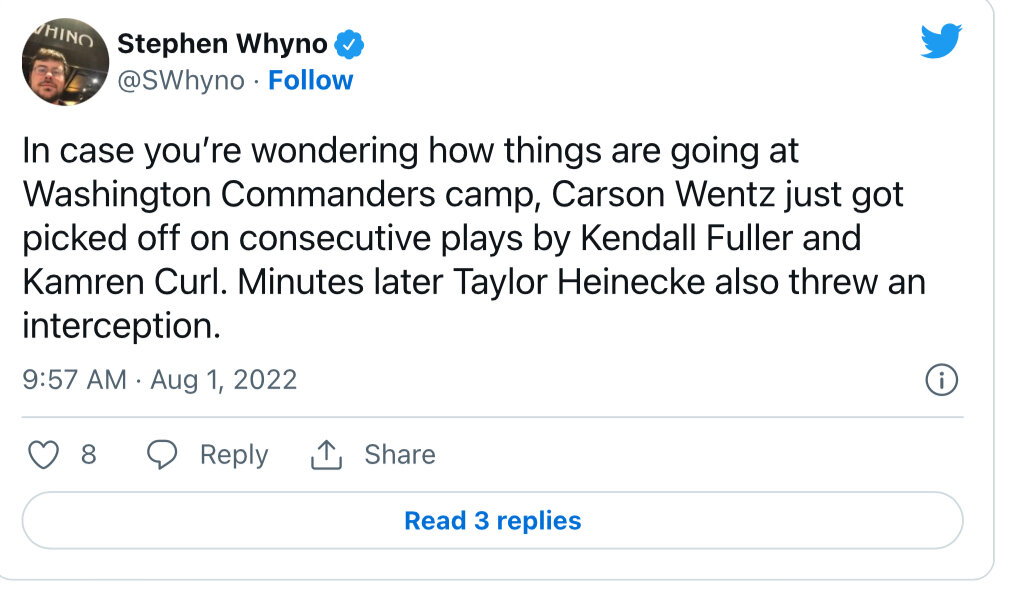Open Stephen Whyno's profile picture

(65, 62)
